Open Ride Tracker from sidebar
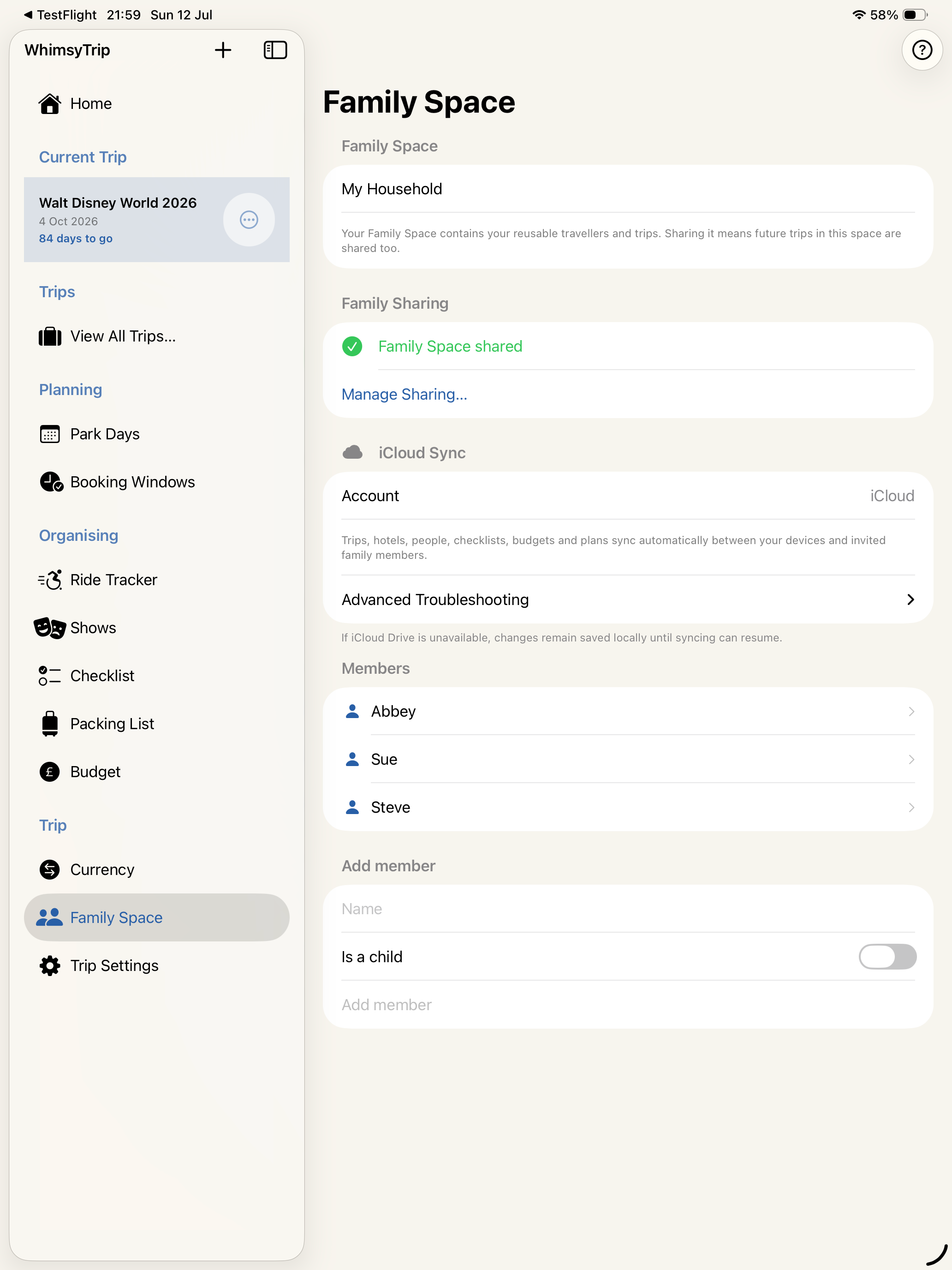 pyautogui.click(x=157, y=580)
